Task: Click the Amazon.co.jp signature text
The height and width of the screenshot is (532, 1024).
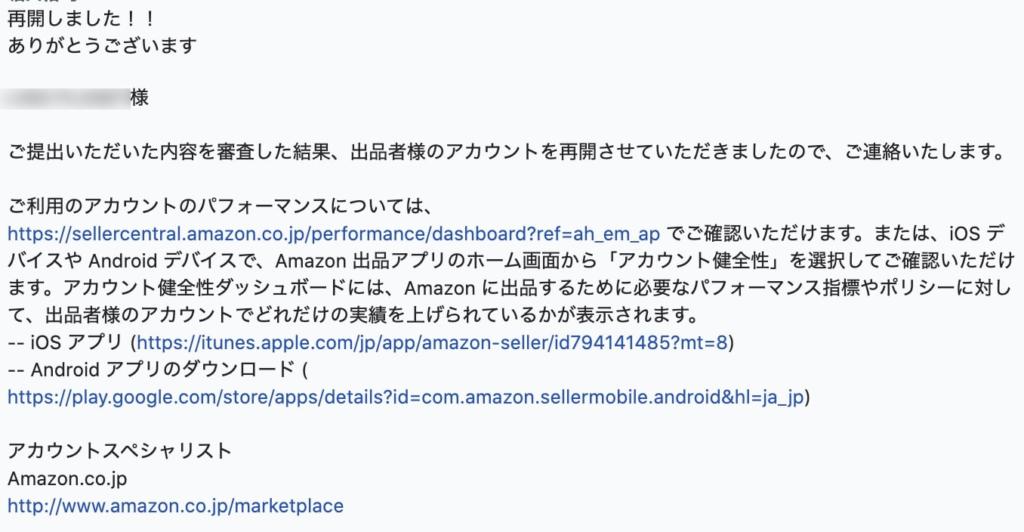Action: pos(67,478)
